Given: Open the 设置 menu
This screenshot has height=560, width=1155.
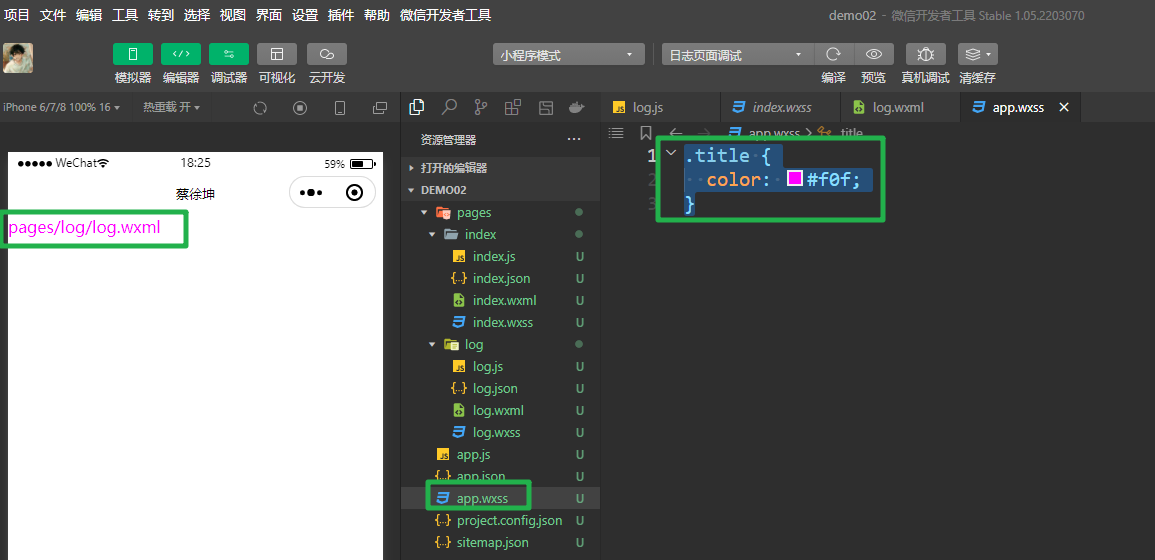Looking at the screenshot, I should click(x=305, y=15).
